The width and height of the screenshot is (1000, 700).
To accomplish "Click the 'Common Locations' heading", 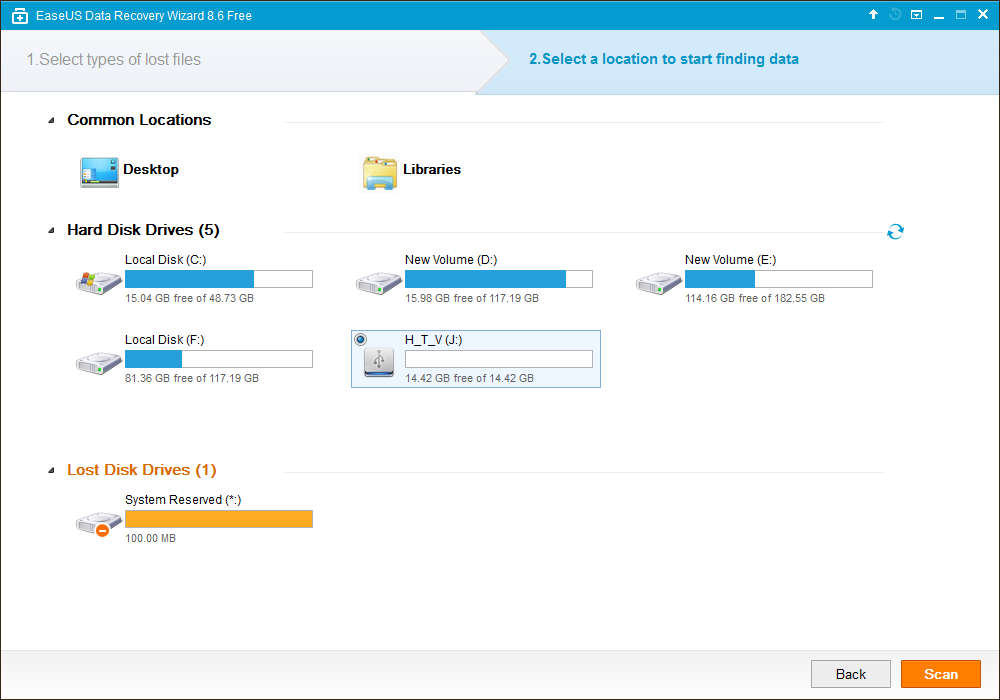I will [139, 120].
